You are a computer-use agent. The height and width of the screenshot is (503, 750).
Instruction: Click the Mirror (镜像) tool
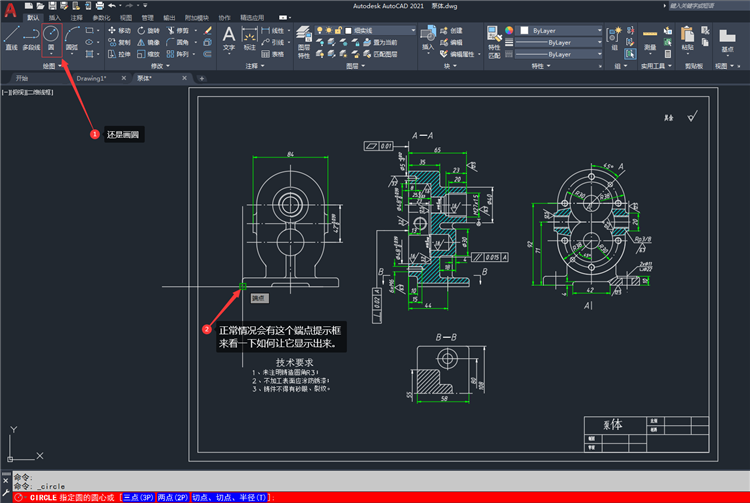[x=148, y=42]
